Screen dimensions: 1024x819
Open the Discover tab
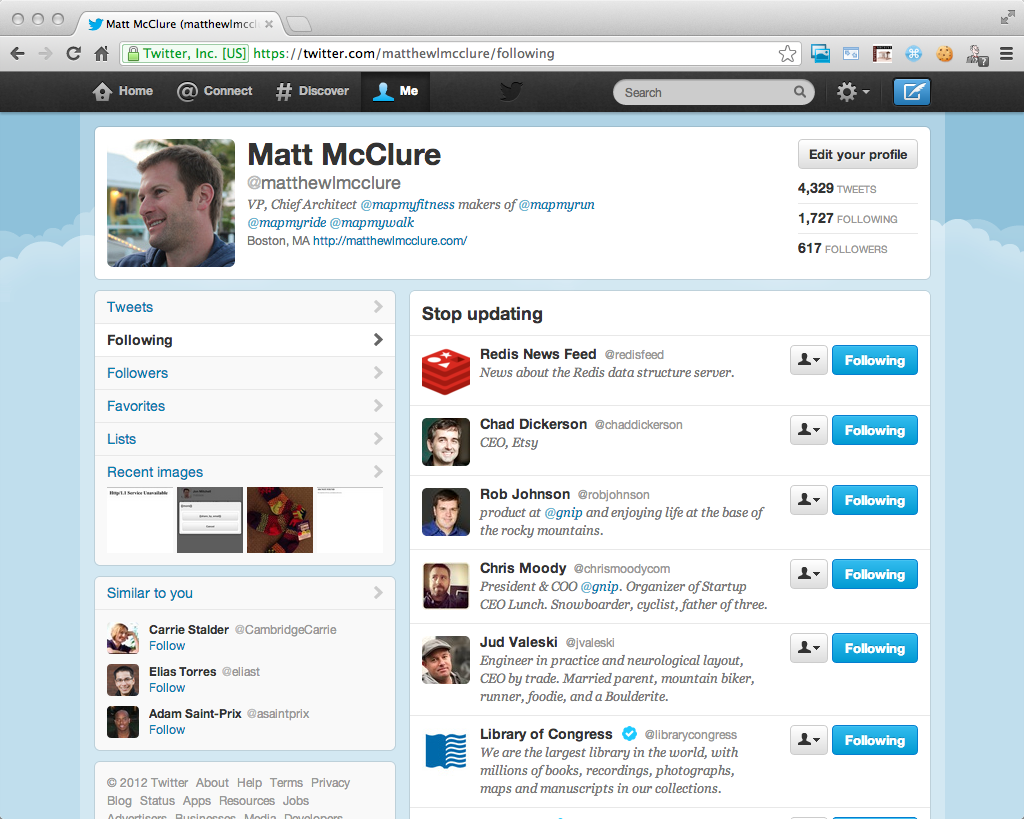(312, 91)
